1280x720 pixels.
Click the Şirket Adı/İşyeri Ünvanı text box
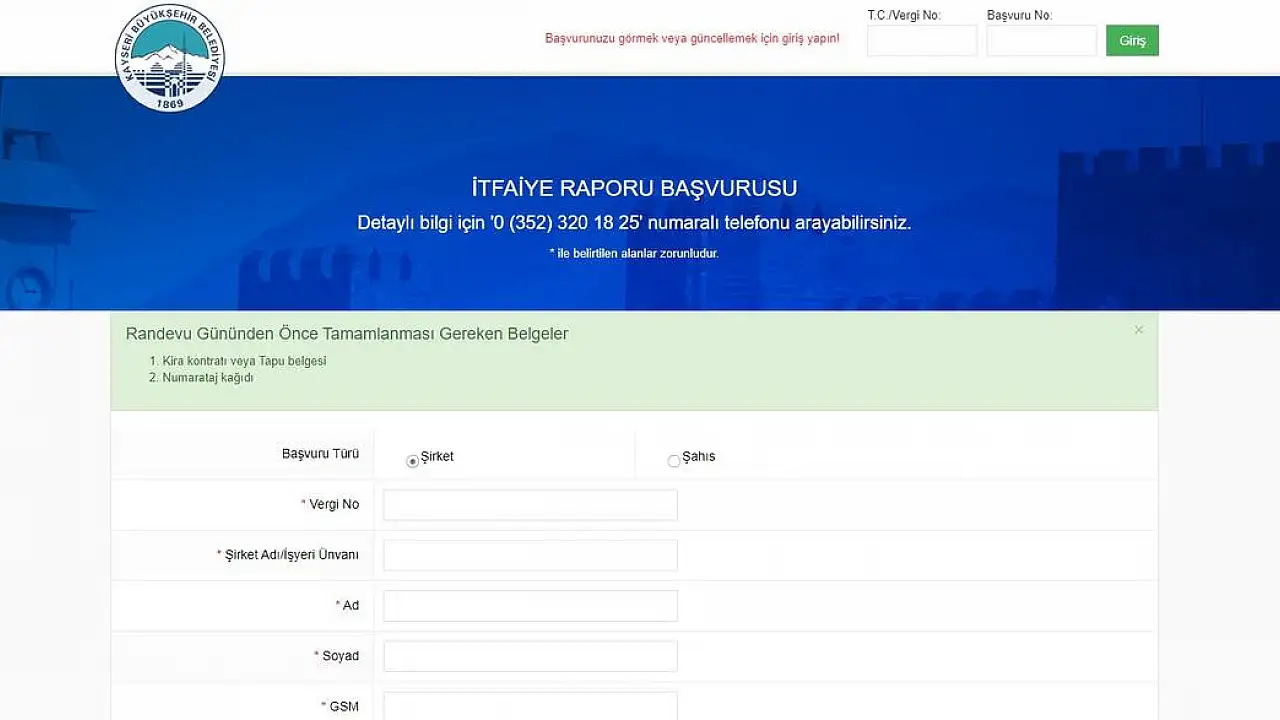pos(530,555)
